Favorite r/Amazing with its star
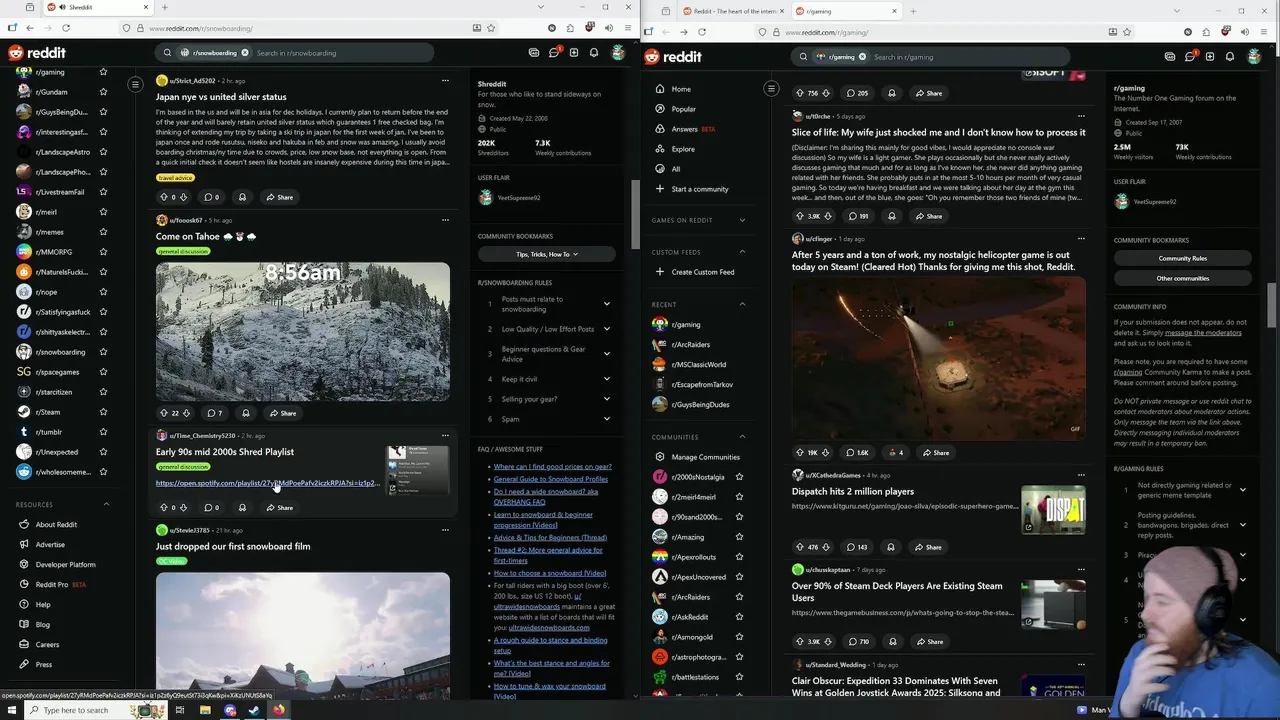The width and height of the screenshot is (1280, 720). coord(739,537)
